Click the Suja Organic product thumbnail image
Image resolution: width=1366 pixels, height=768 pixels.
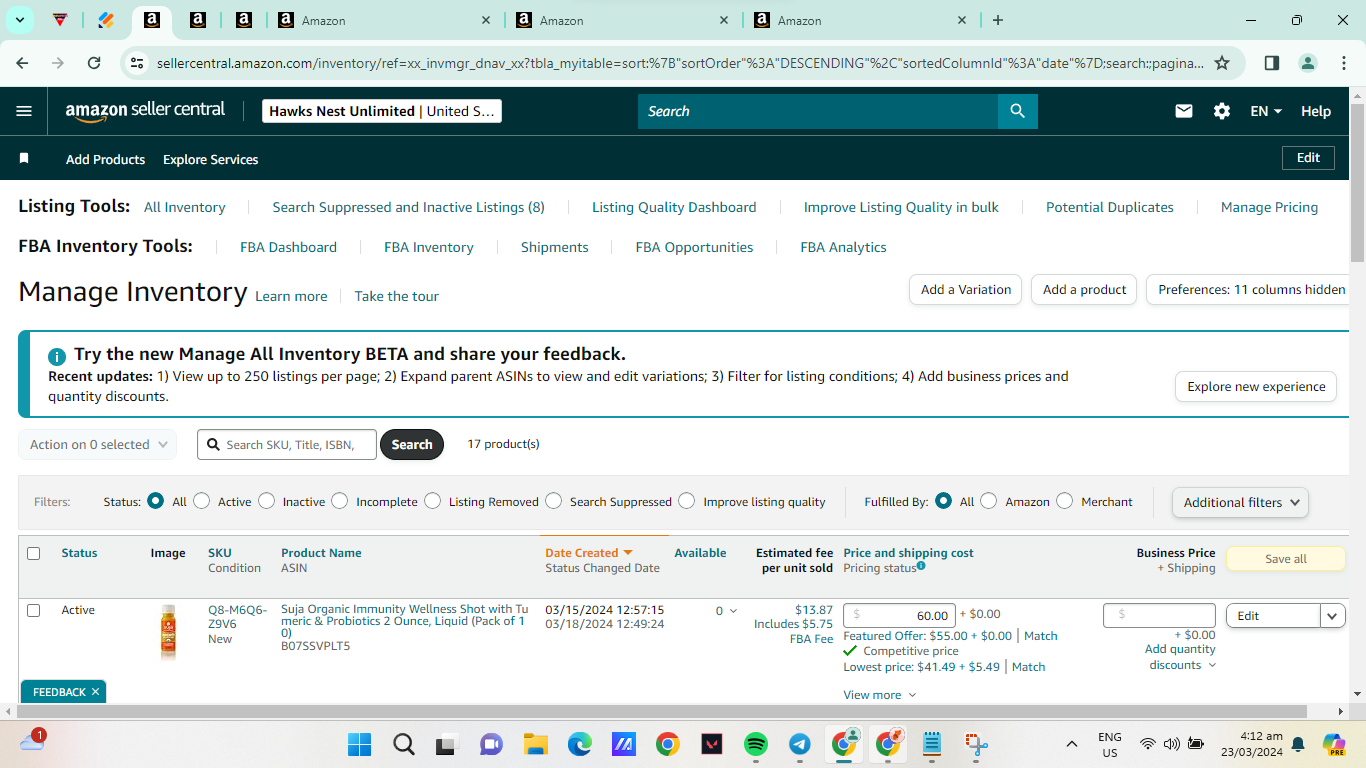168,631
